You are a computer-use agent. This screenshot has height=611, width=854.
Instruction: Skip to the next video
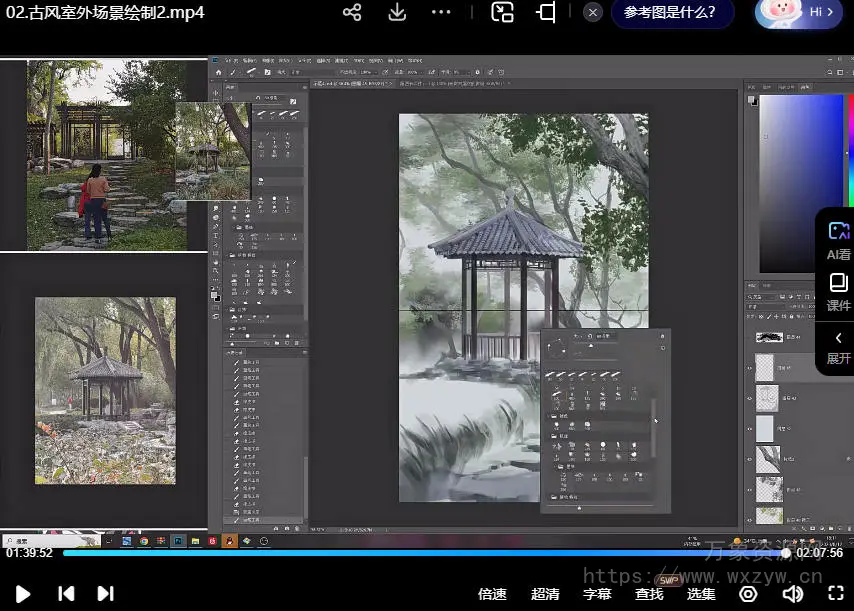point(105,593)
